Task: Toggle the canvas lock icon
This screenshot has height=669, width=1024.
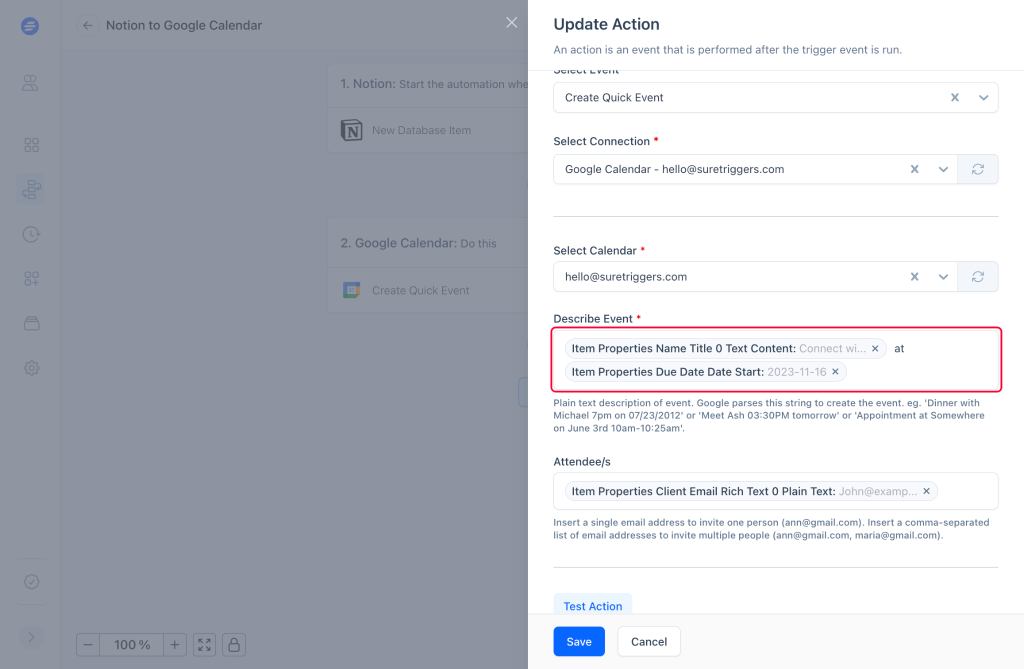Action: coord(233,645)
